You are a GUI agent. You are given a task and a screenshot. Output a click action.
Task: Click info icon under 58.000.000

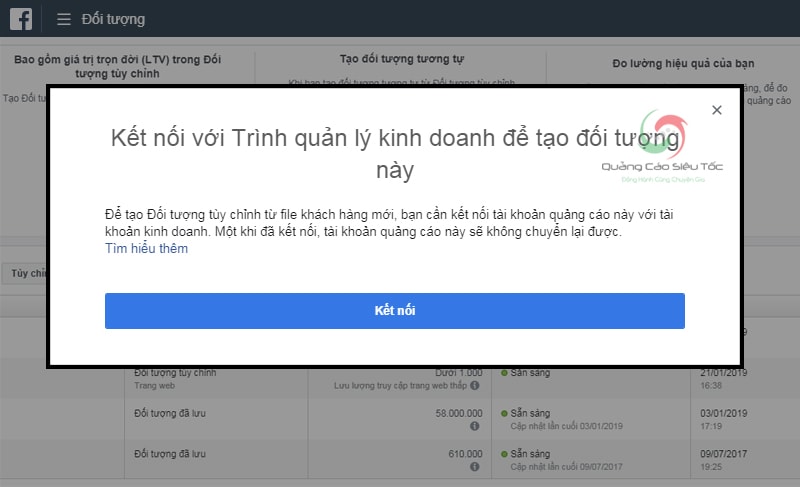pyautogui.click(x=474, y=426)
